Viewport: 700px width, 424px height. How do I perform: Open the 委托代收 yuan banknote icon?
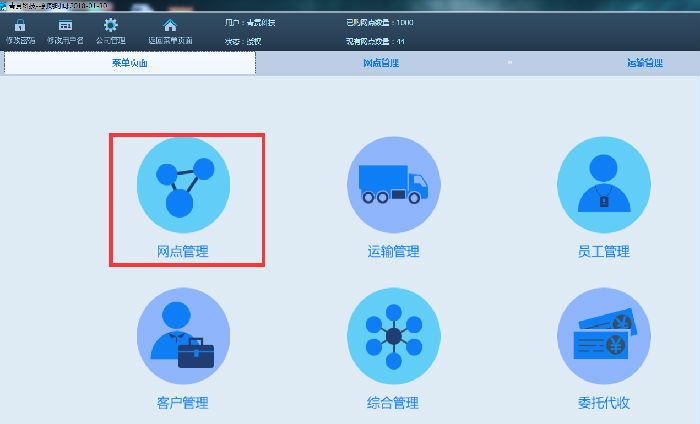603,335
